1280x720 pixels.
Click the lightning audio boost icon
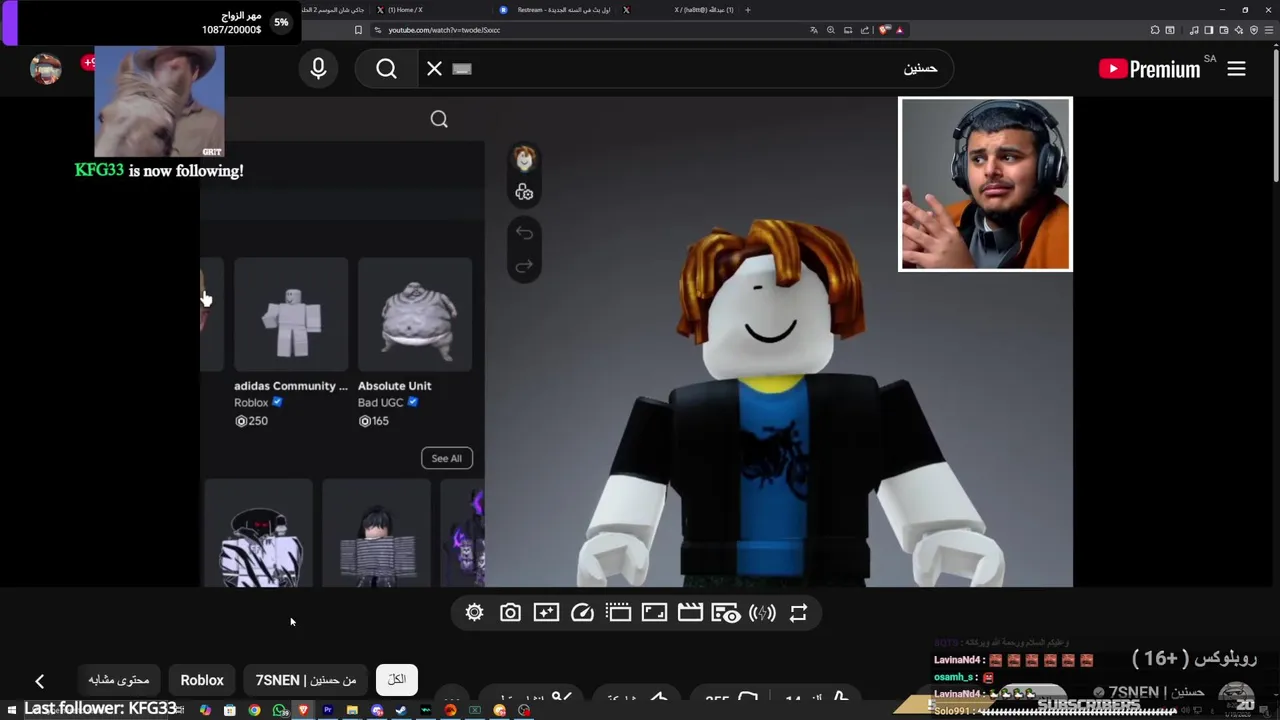point(762,613)
